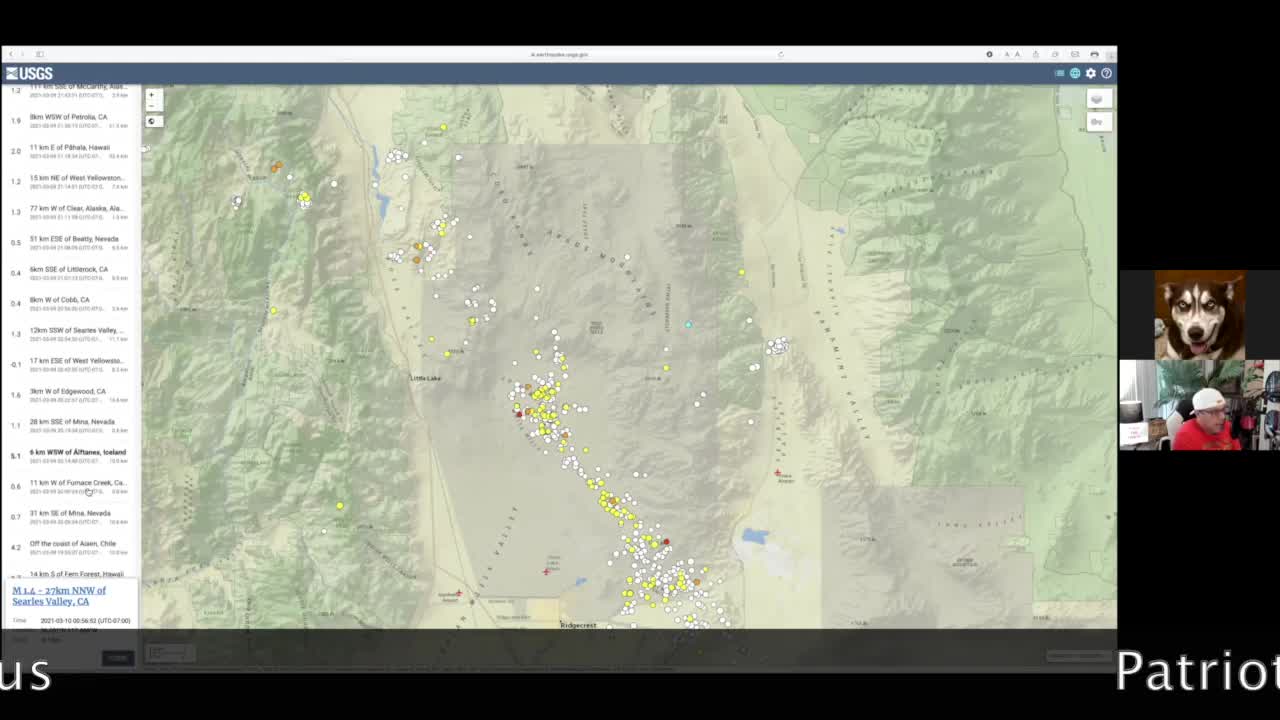This screenshot has width=1280, height=720.
Task: Open the map legend key button
Action: [1097, 122]
